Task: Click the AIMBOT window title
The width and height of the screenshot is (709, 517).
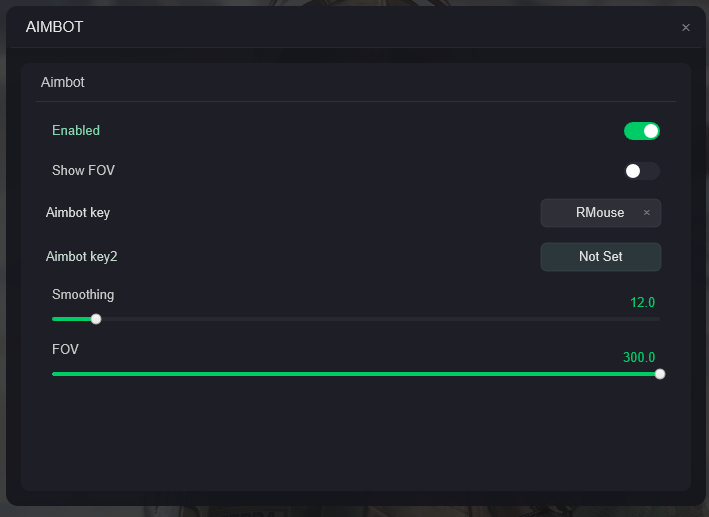Action: 55,28
